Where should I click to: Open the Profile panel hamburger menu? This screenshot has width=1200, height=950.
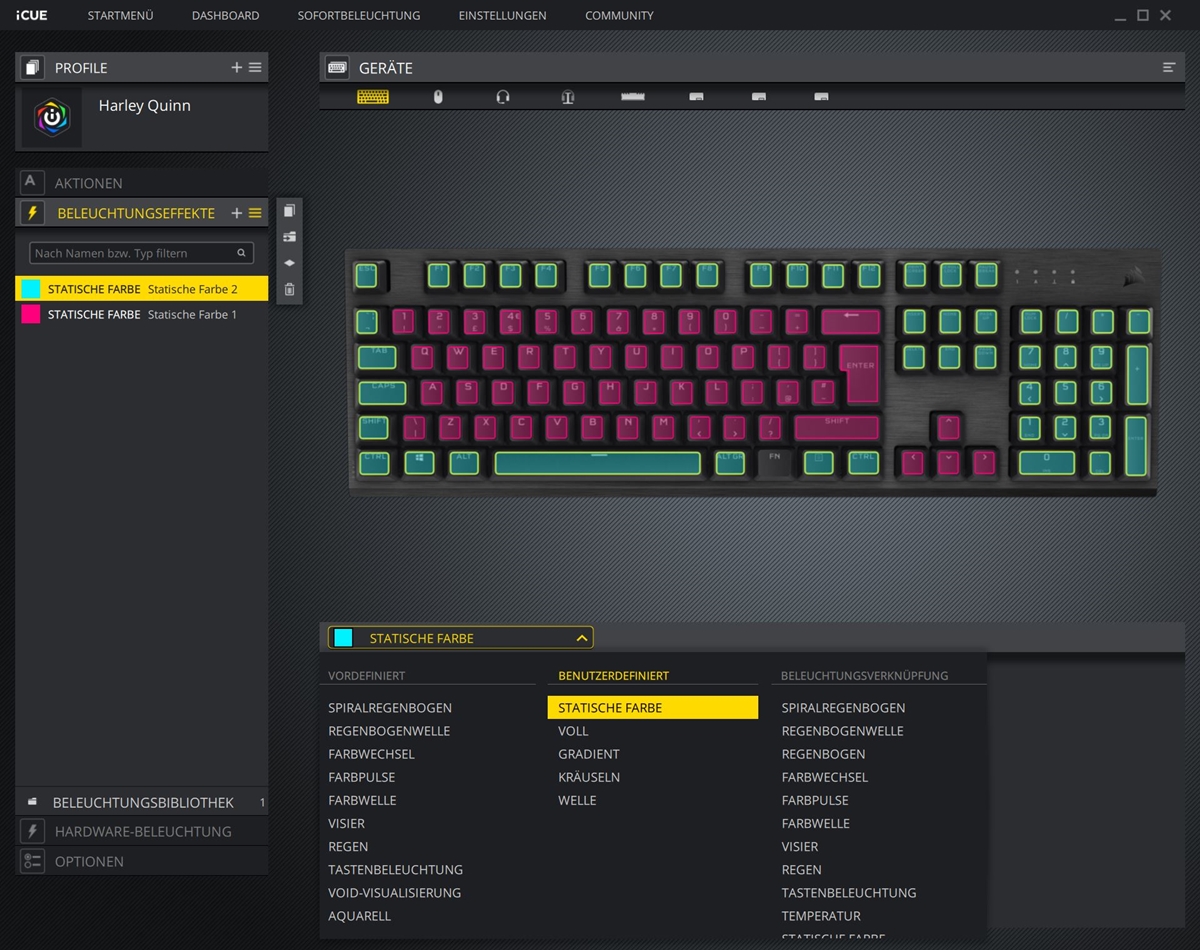coord(255,67)
